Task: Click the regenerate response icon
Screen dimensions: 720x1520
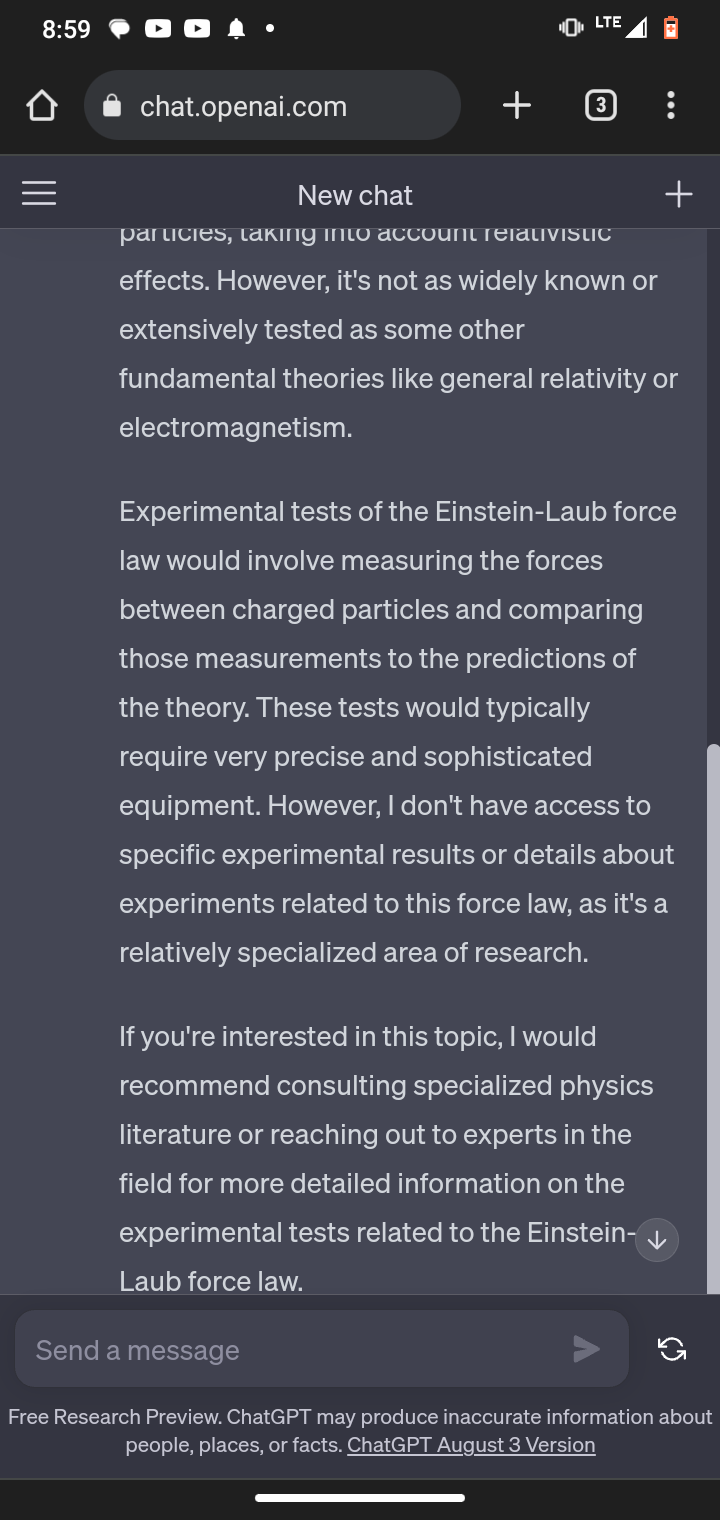Action: point(672,1349)
